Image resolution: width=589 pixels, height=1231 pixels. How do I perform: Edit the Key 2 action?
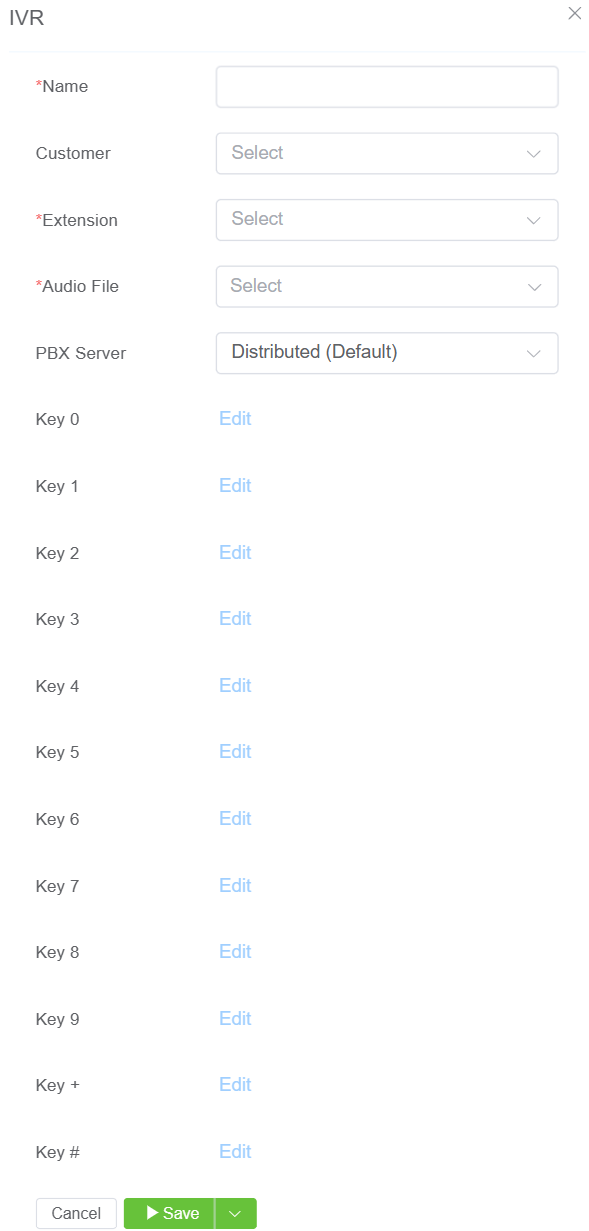point(235,553)
